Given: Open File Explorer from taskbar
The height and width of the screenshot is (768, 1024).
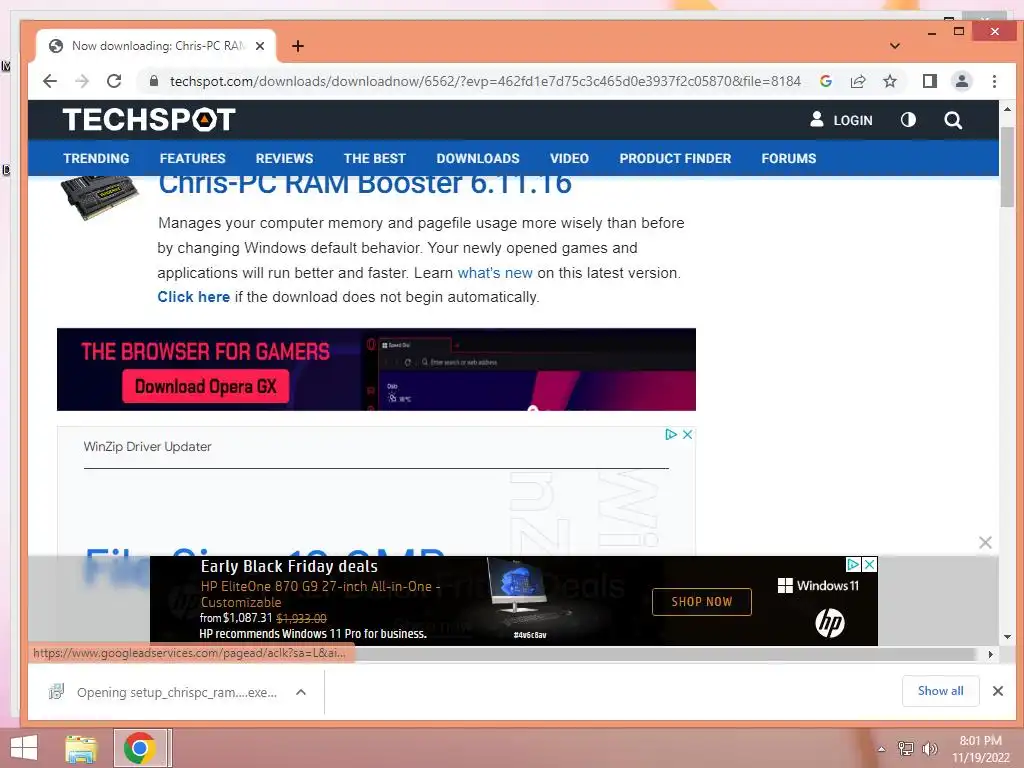Looking at the screenshot, I should point(81,748).
